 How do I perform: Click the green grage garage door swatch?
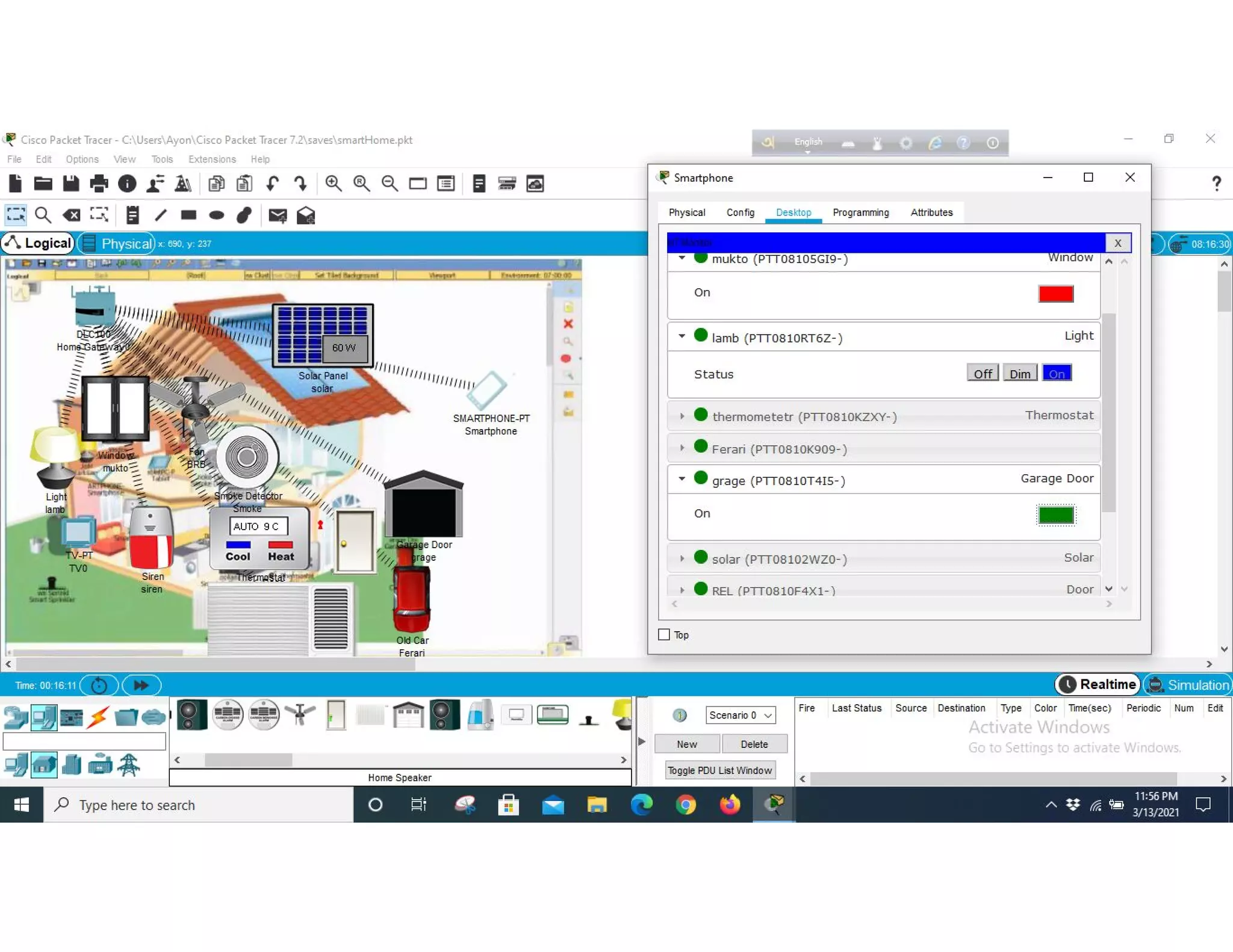pyautogui.click(x=1055, y=515)
